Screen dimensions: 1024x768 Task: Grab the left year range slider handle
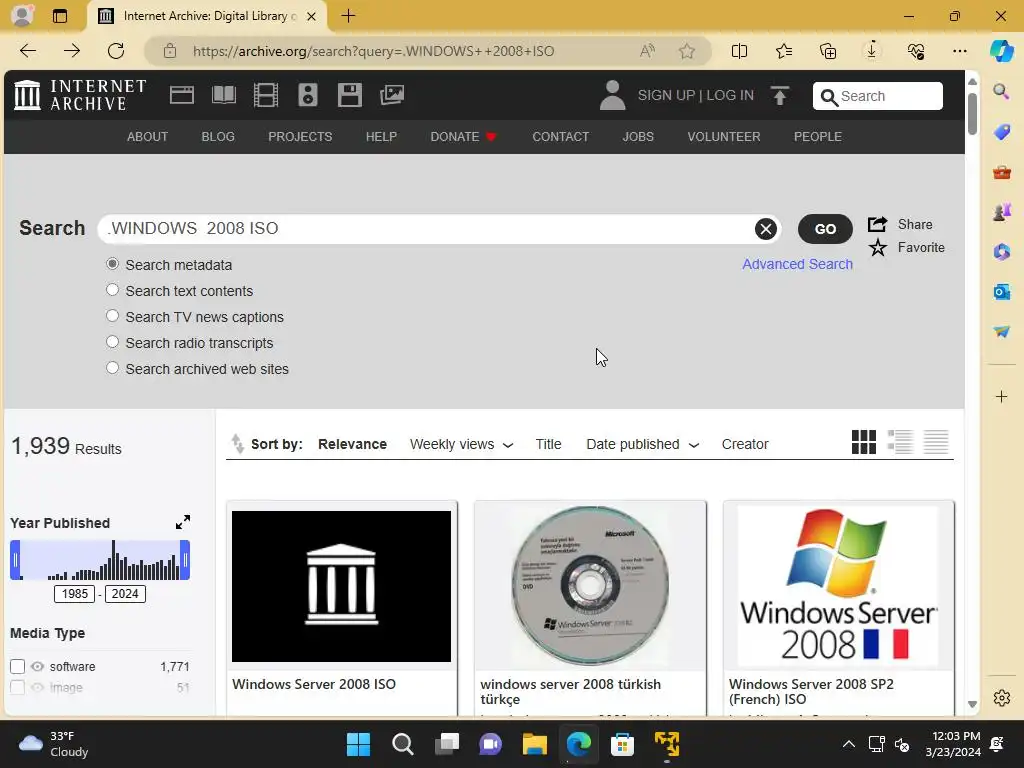click(16, 560)
